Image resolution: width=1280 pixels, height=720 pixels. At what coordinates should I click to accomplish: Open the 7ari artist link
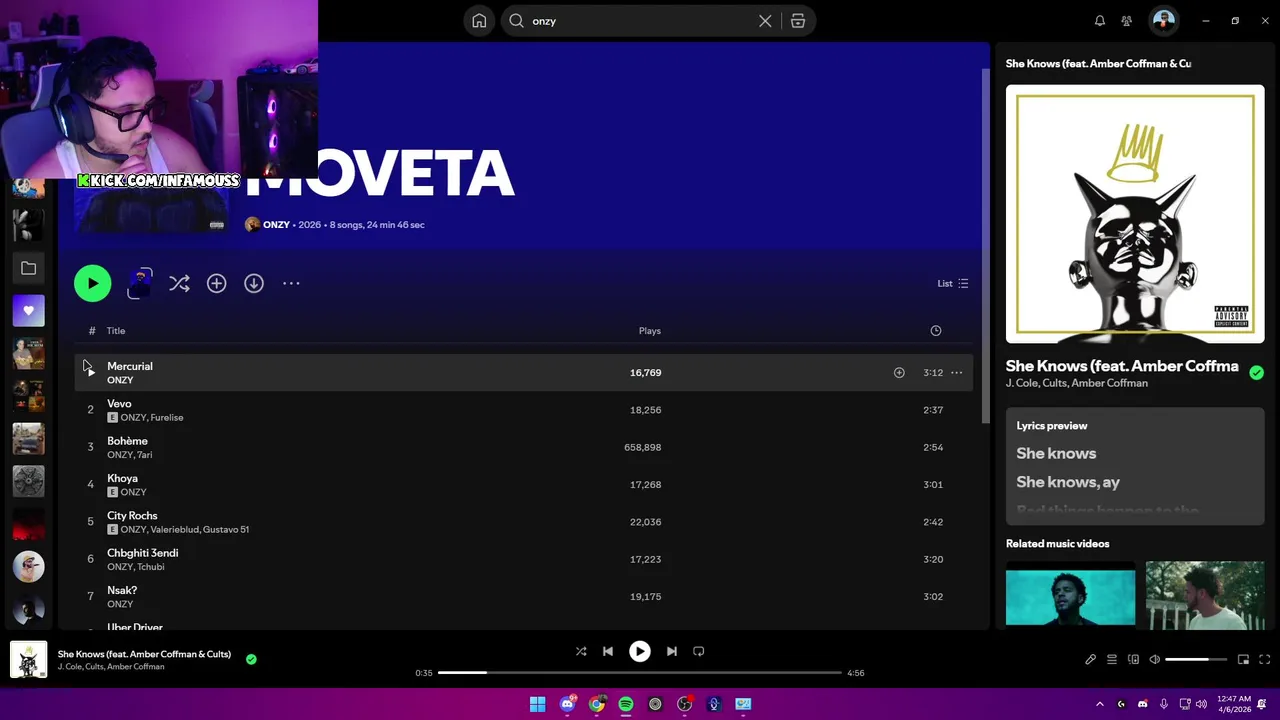[145, 455]
